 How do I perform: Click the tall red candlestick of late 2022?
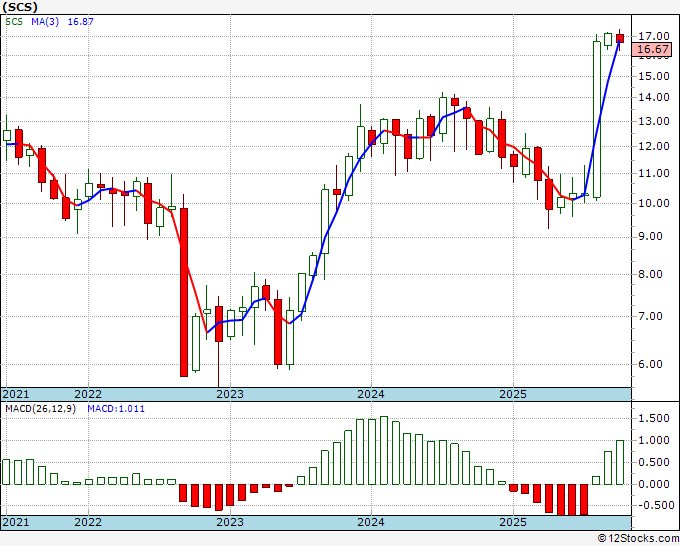pos(184,292)
